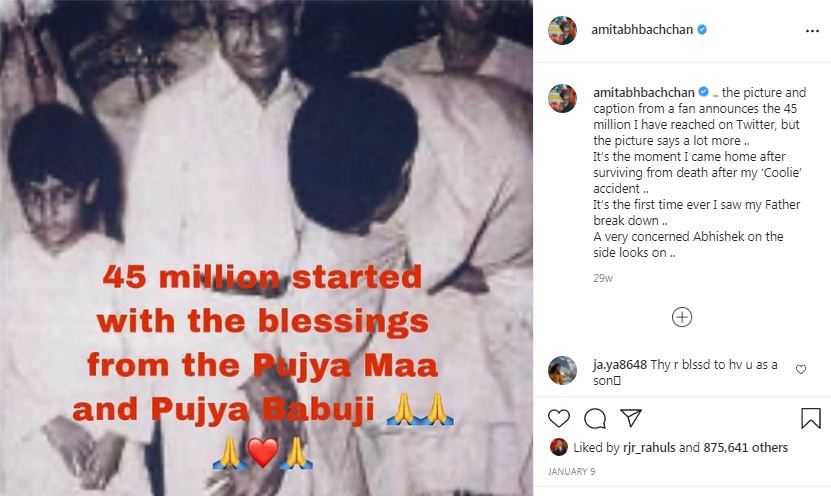Click the 29w caption timestamp
Image resolution: width=831 pixels, height=496 pixels.
603,278
